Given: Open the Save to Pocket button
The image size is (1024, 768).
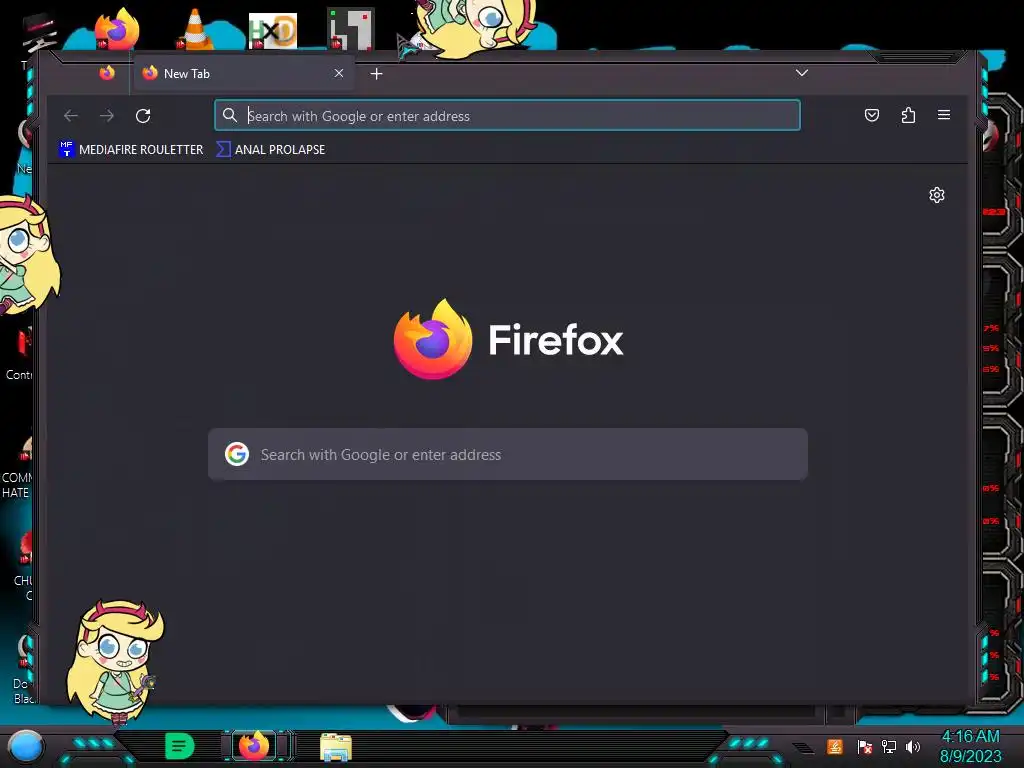Looking at the screenshot, I should [x=872, y=116].
